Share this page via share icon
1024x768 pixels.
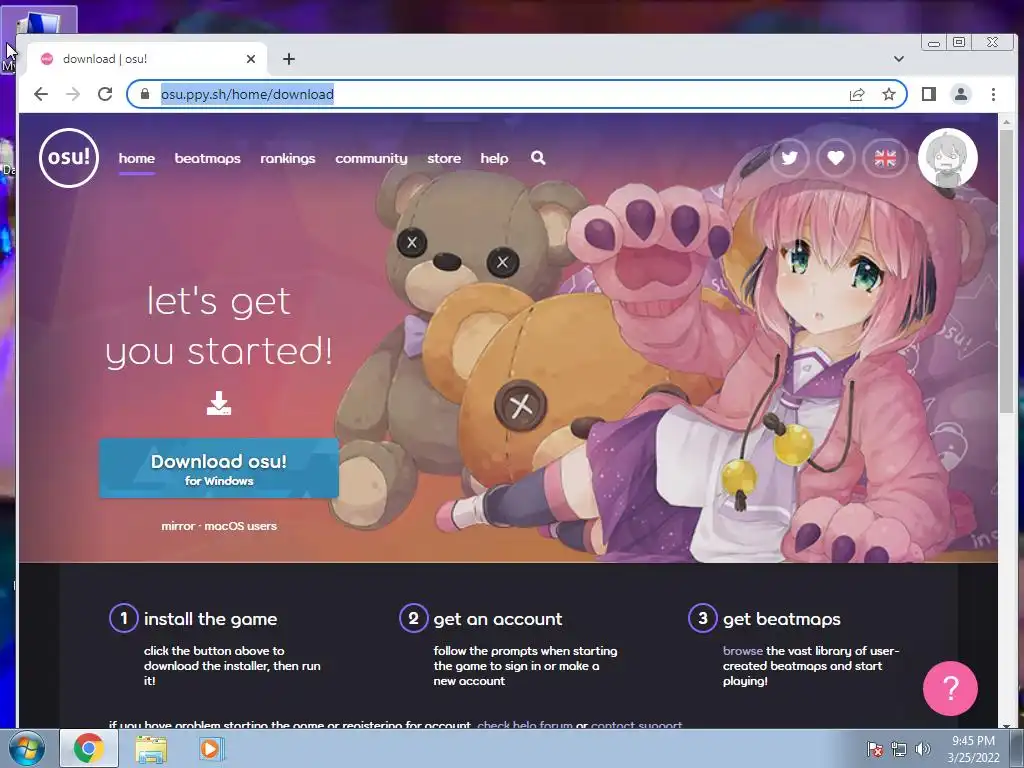pos(857,94)
